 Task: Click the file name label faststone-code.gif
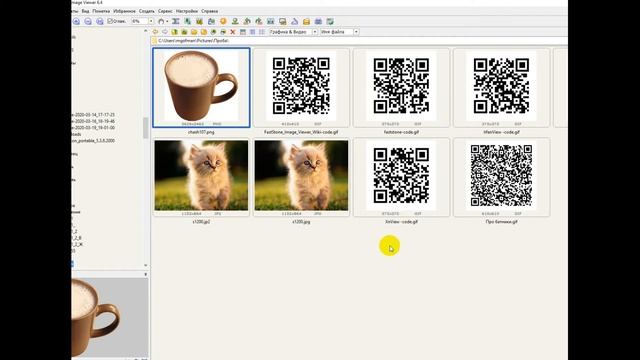pyautogui.click(x=401, y=132)
